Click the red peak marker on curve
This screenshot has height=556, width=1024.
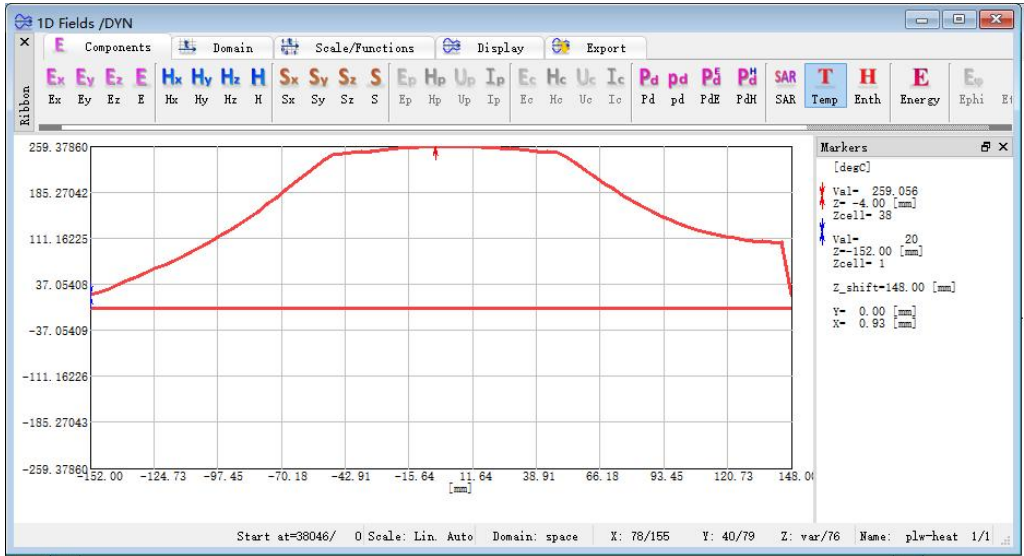tap(435, 152)
